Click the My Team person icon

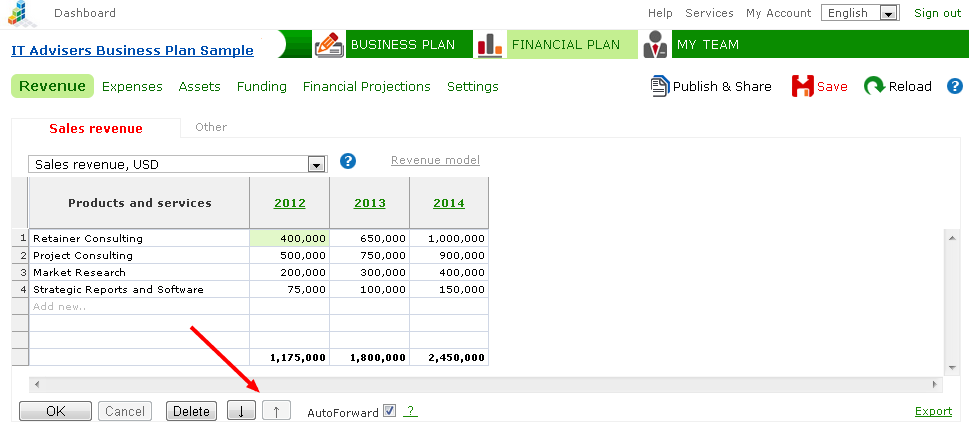655,45
